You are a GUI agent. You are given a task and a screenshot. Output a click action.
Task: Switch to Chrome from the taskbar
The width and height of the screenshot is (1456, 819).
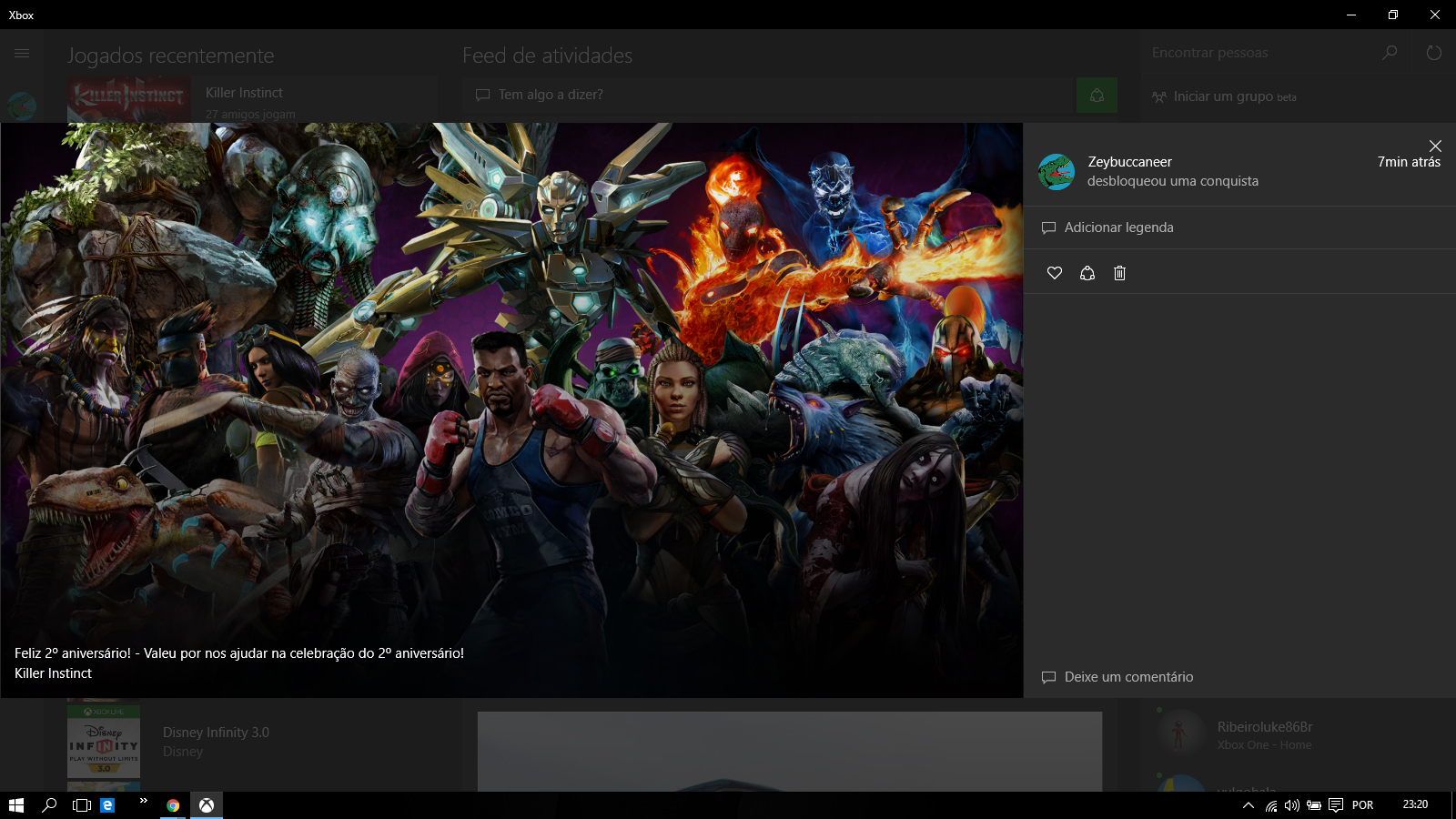(173, 805)
